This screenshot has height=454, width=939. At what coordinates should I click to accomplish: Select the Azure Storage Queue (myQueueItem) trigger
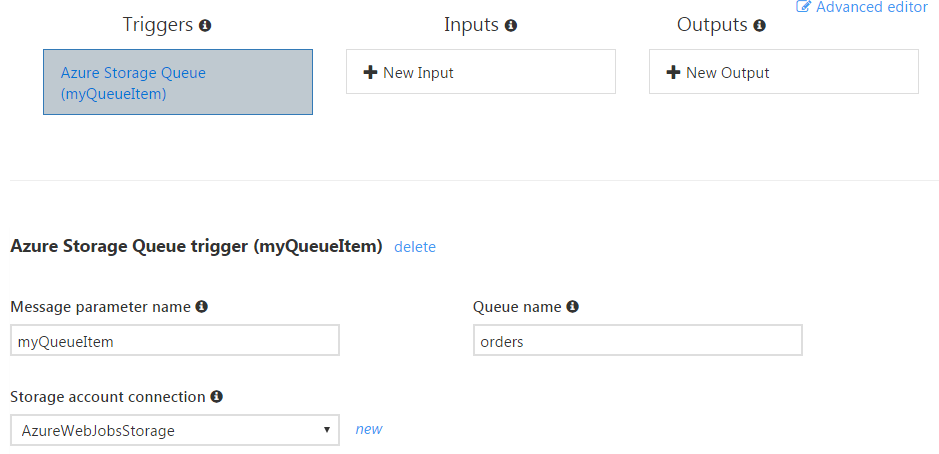177,83
